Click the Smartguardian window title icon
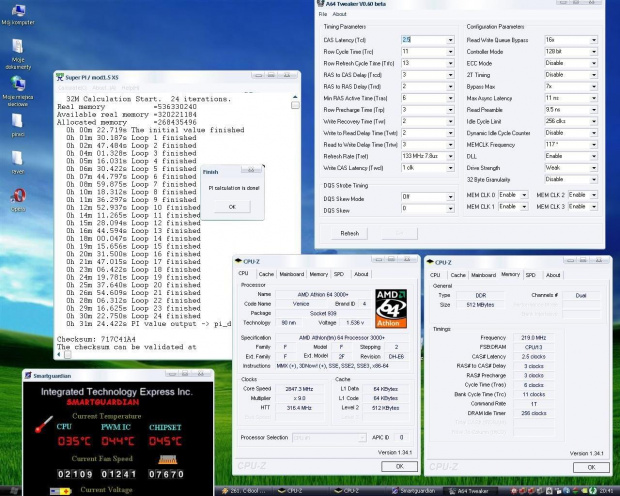 (28, 375)
